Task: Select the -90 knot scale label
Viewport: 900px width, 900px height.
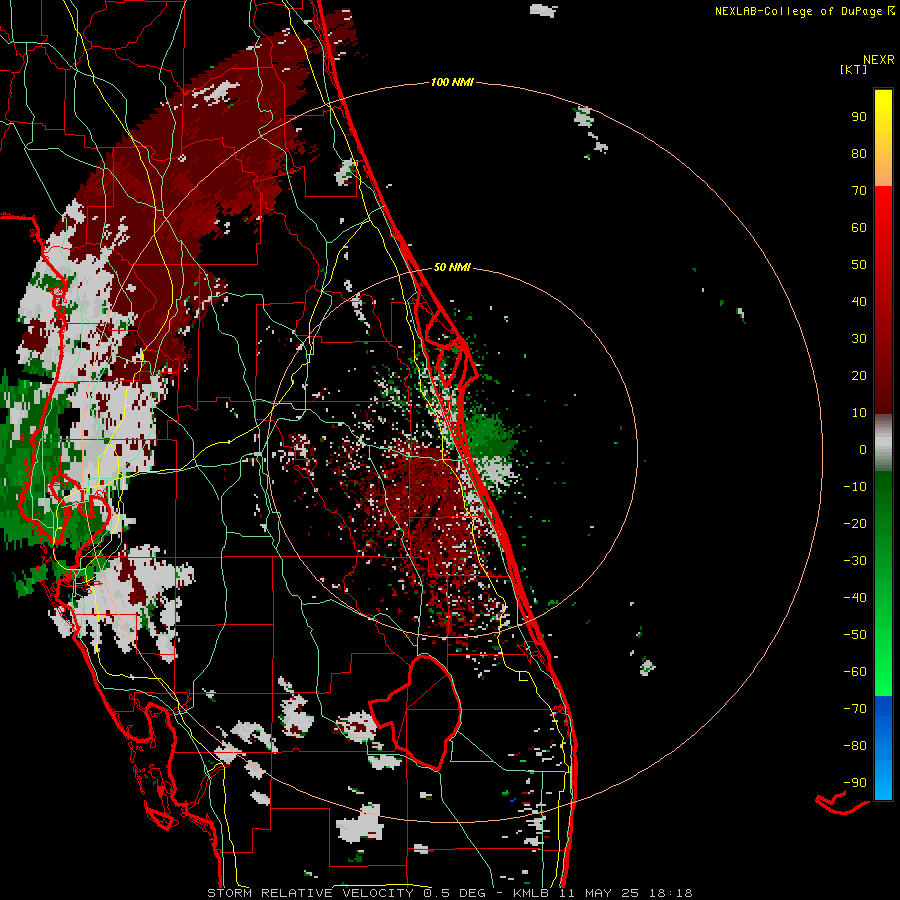Action: point(855,783)
